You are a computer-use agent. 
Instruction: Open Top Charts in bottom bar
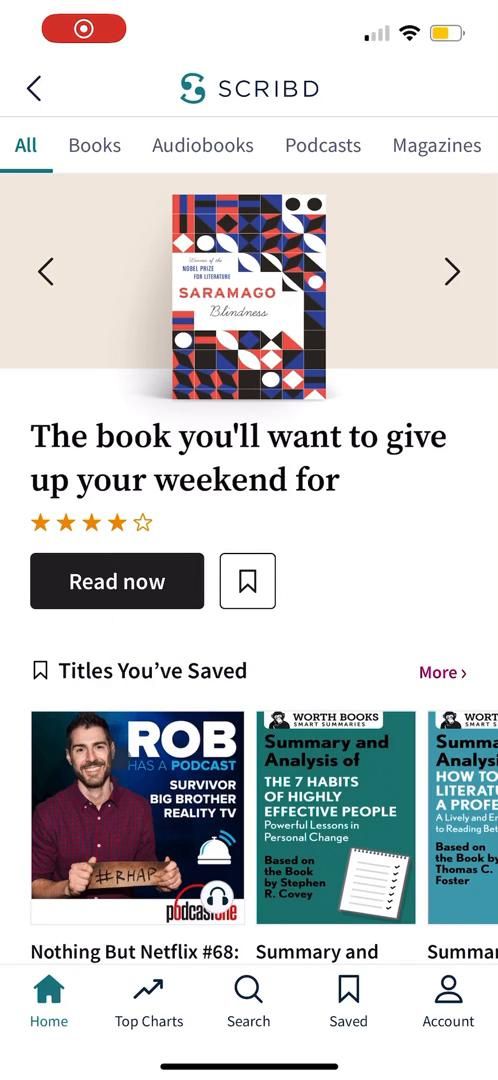tap(149, 991)
